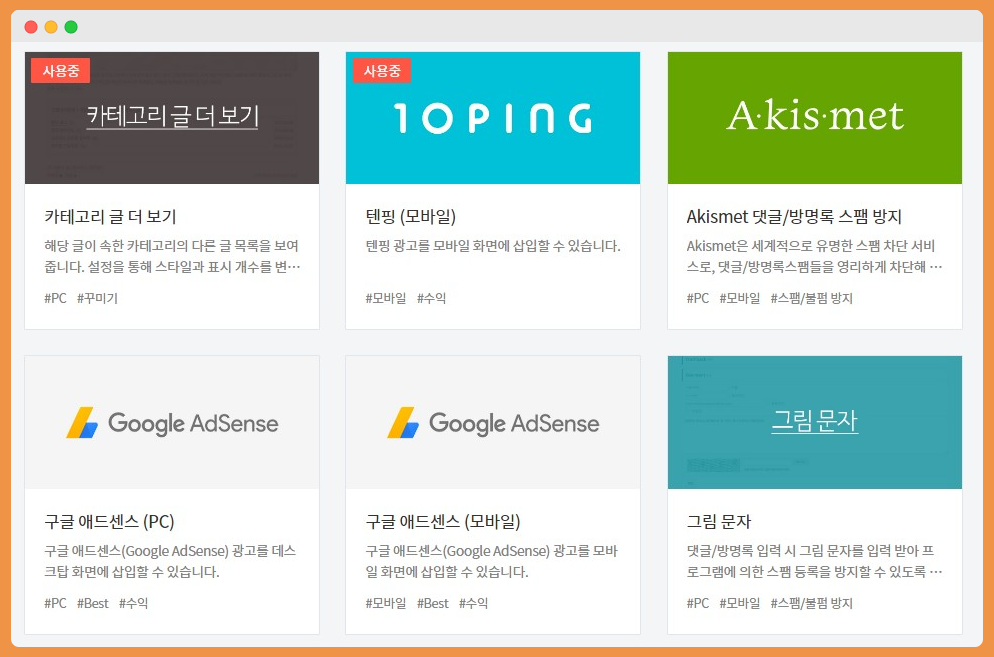This screenshot has height=657, width=994.
Task: Click #스팸/불펌 방지 tag on 그림 문자 card
Action: tap(811, 603)
